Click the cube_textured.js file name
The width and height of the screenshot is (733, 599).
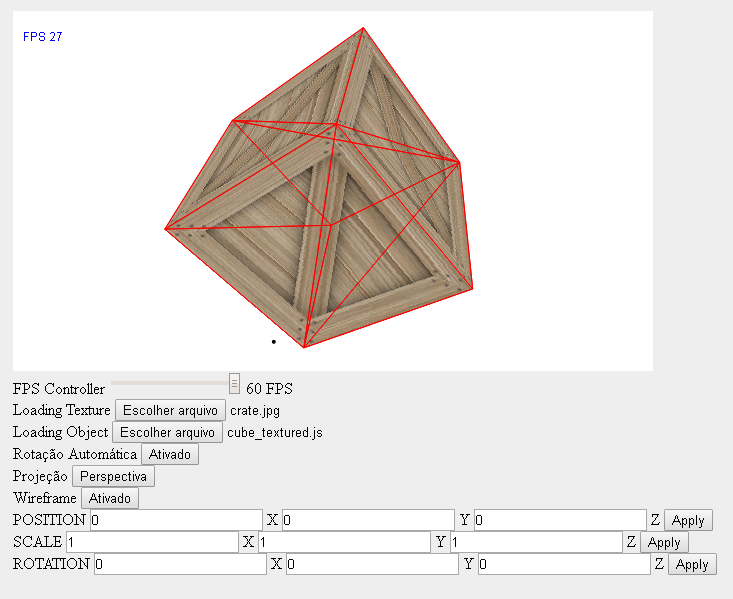(x=275, y=433)
